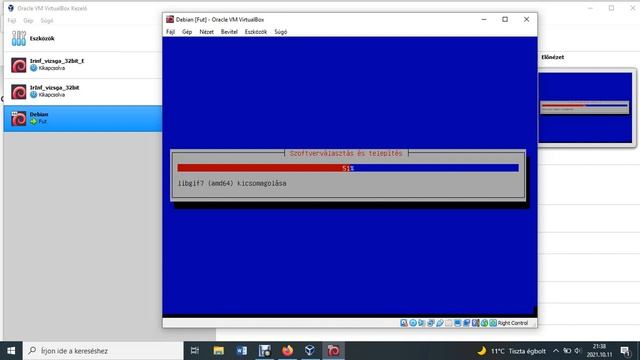Open Gép menu in VirtualBox Manager window
The width and height of the screenshot is (640, 360).
(28, 20)
